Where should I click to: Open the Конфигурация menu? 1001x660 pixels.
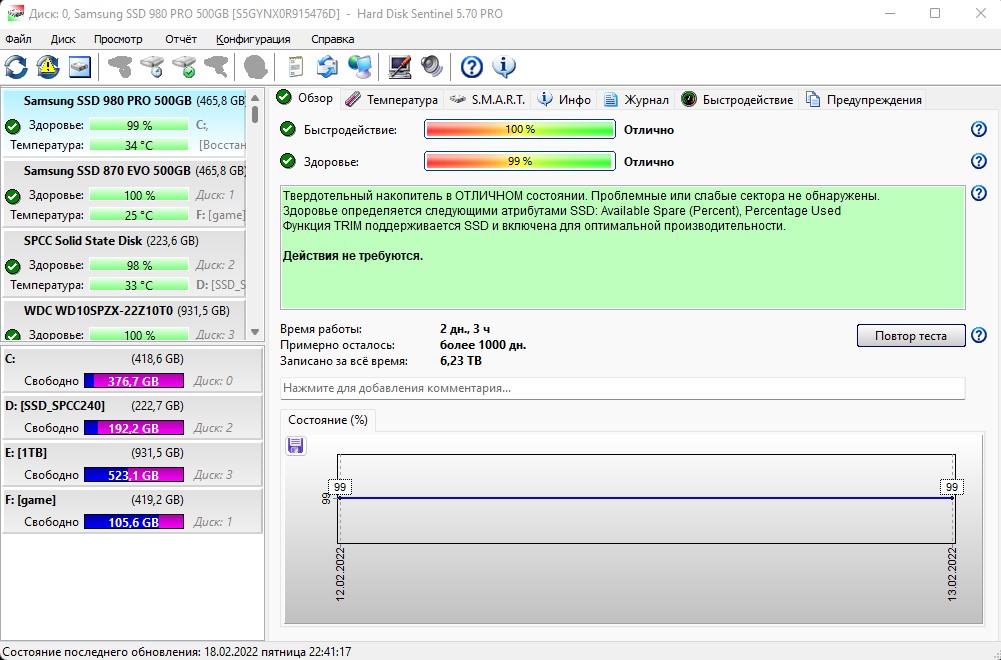tap(253, 39)
